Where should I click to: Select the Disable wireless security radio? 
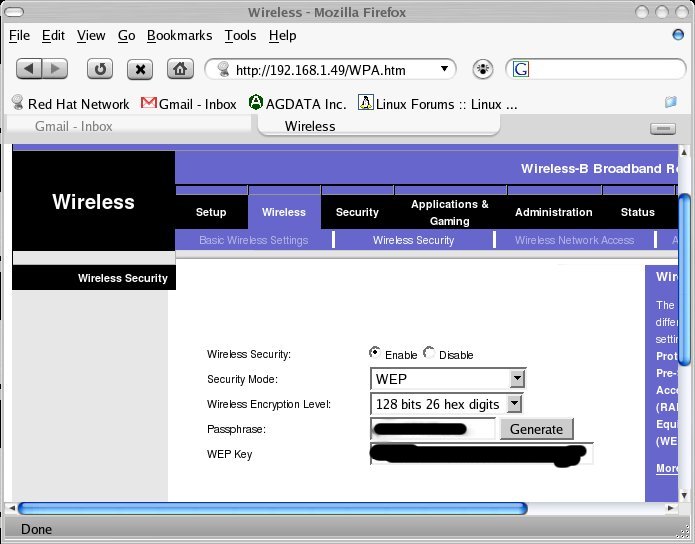tap(429, 353)
